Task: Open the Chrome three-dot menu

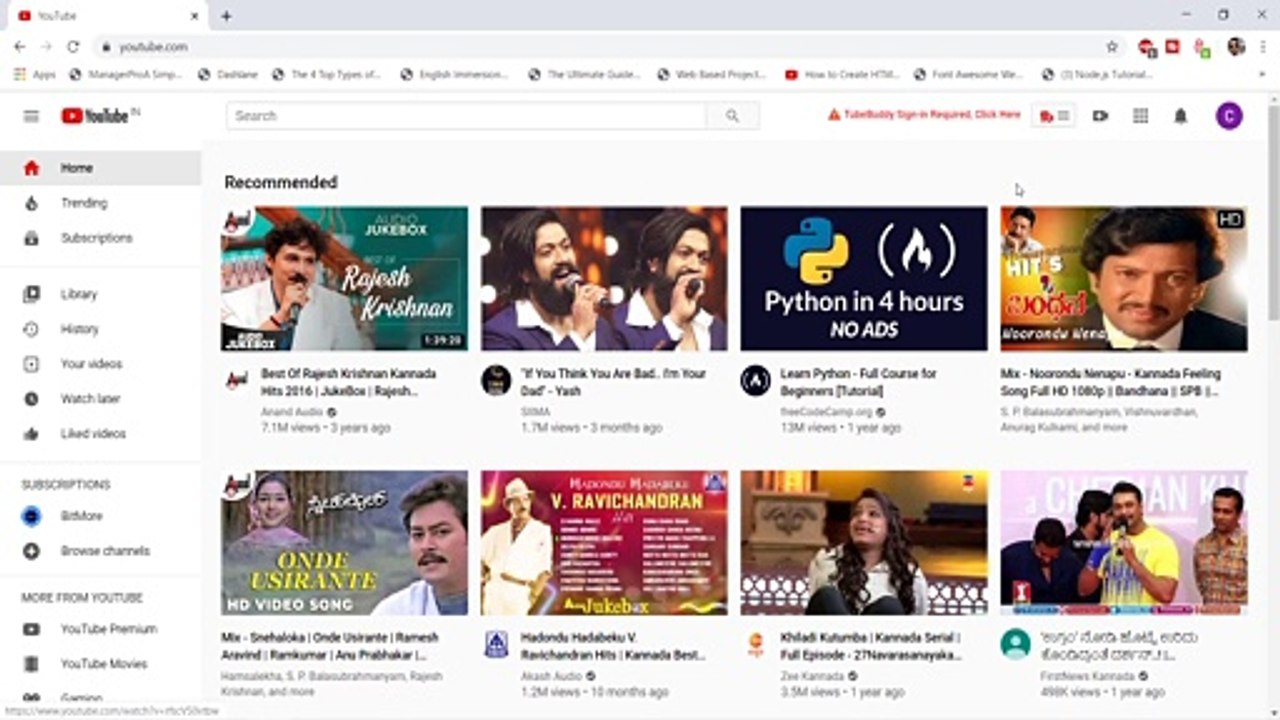Action: 1262,47
